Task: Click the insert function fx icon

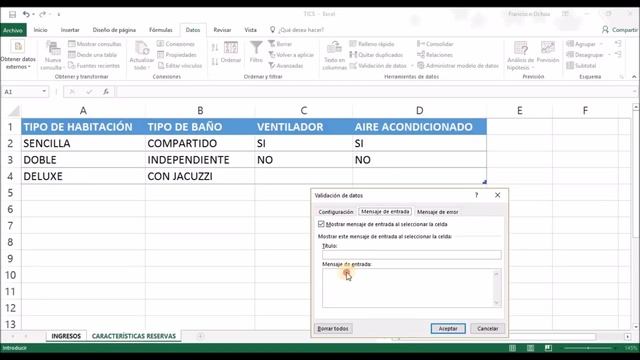Action: click(106, 92)
